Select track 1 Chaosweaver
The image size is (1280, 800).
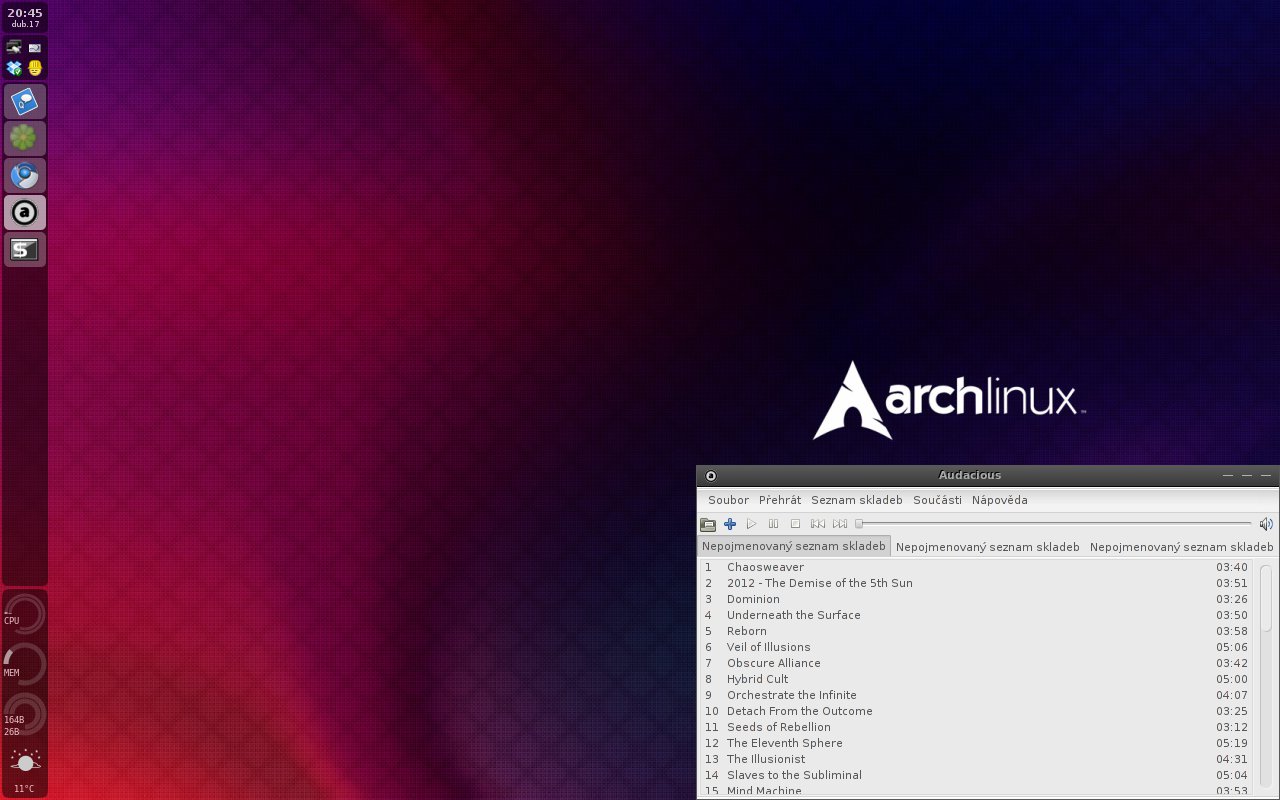[976, 567]
